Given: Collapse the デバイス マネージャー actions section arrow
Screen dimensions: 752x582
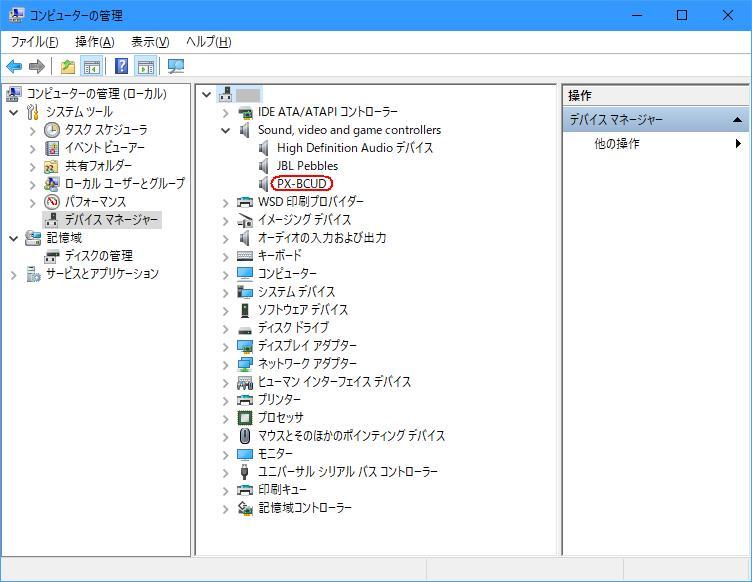Looking at the screenshot, I should click(x=738, y=119).
